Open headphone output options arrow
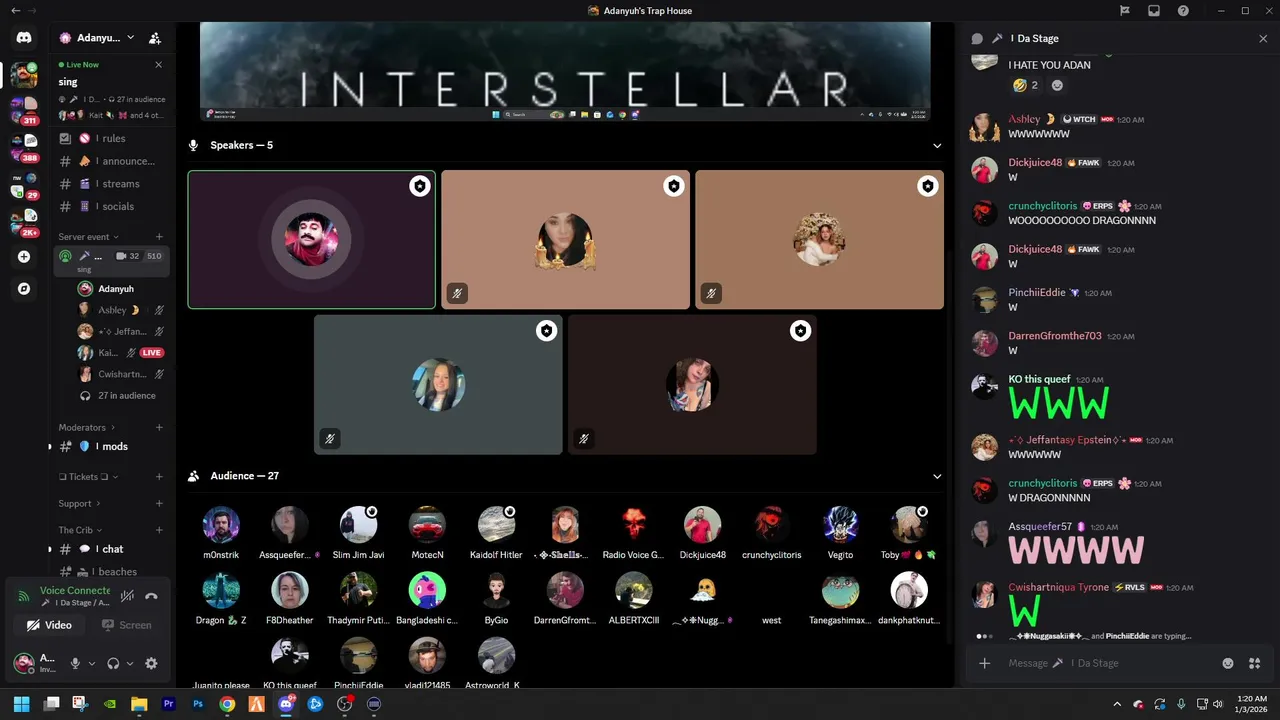 130,663
